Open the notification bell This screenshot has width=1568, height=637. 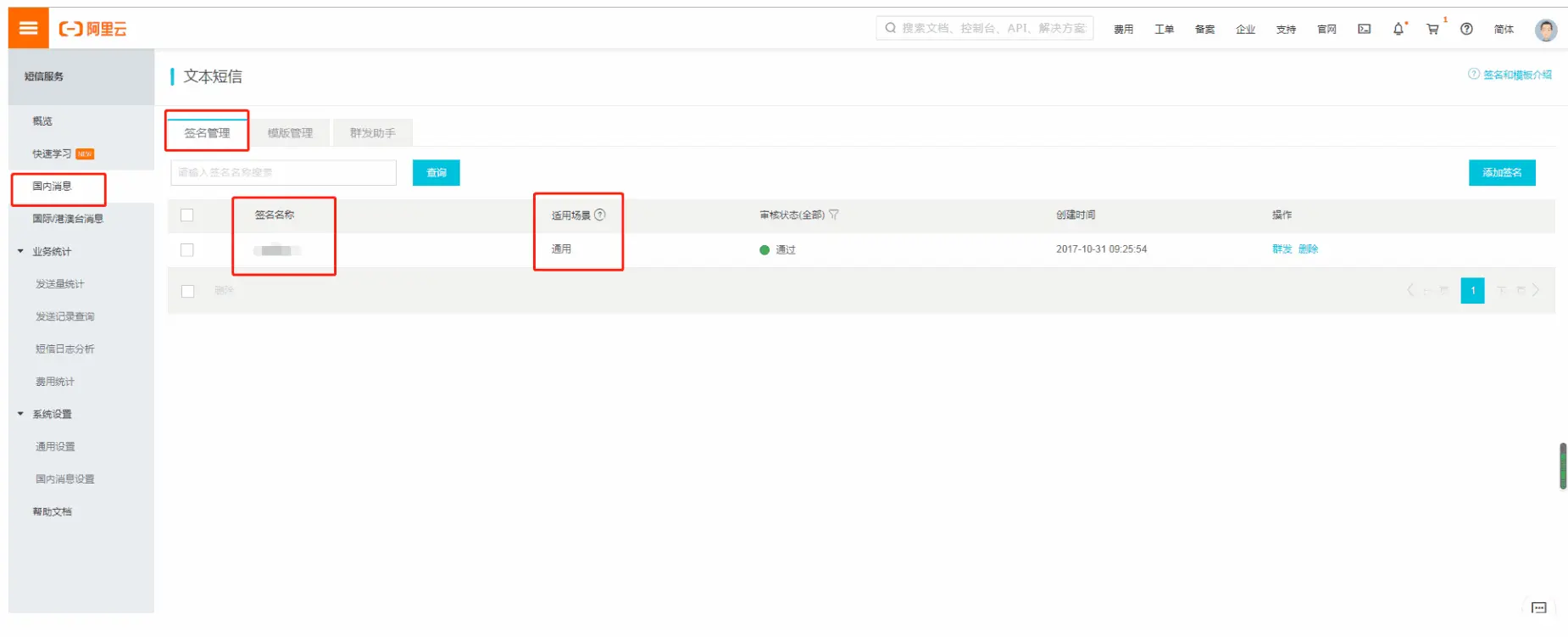(x=1398, y=29)
